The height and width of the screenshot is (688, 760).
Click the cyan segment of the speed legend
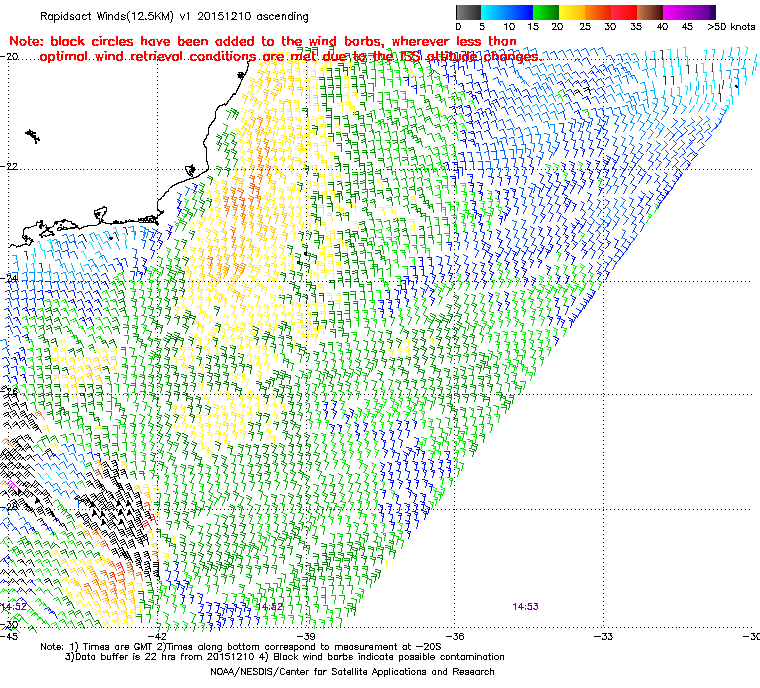tap(494, 12)
